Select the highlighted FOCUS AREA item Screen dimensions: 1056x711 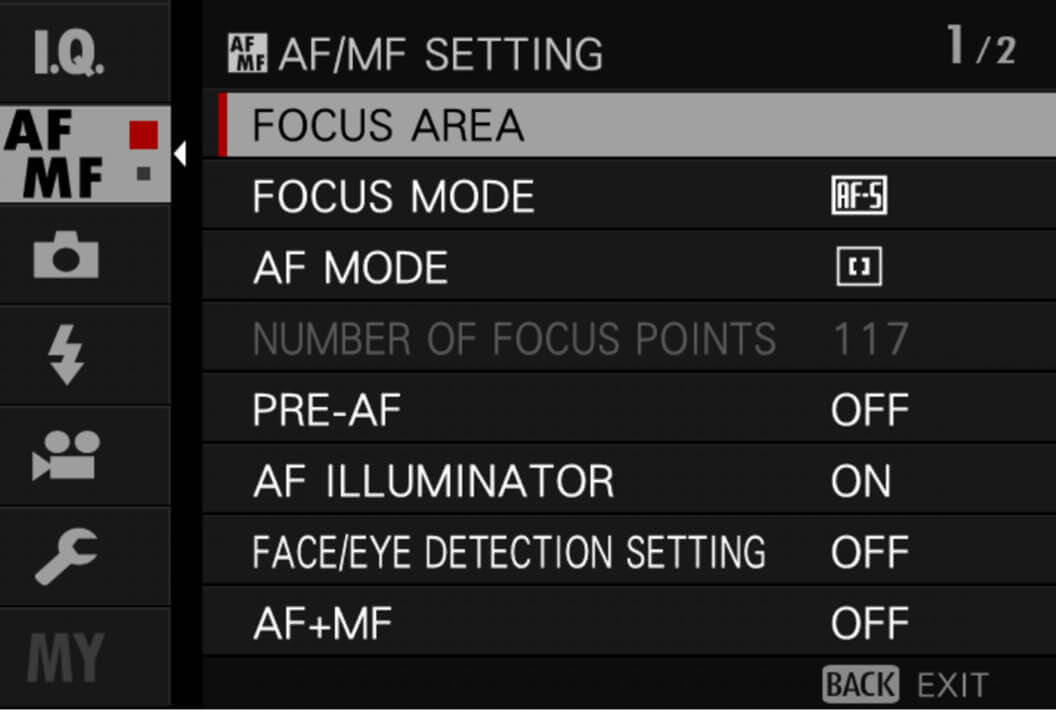pos(637,125)
